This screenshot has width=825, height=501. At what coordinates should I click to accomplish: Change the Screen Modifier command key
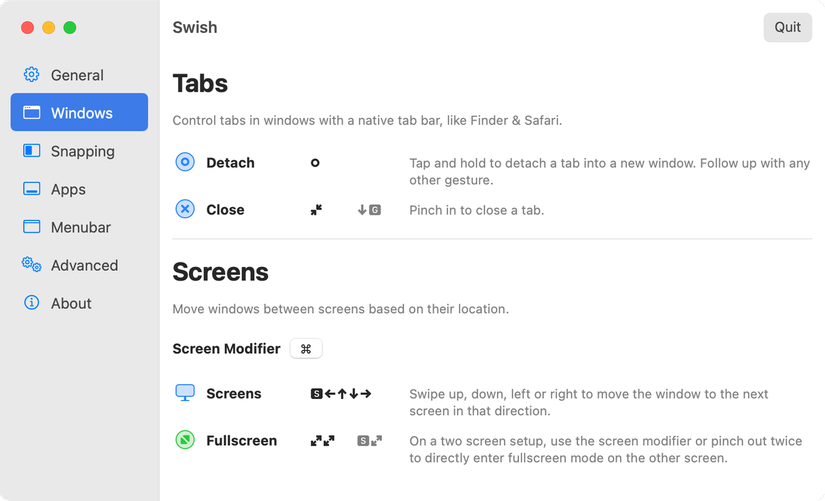click(306, 349)
